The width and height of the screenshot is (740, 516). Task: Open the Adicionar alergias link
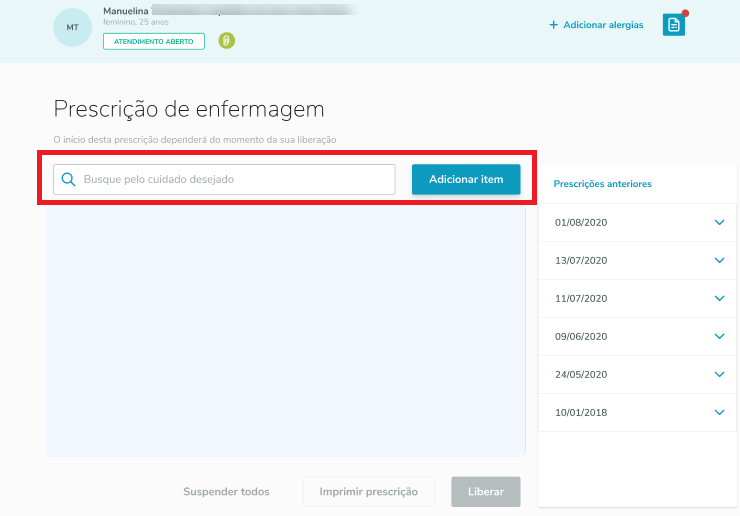[603, 25]
